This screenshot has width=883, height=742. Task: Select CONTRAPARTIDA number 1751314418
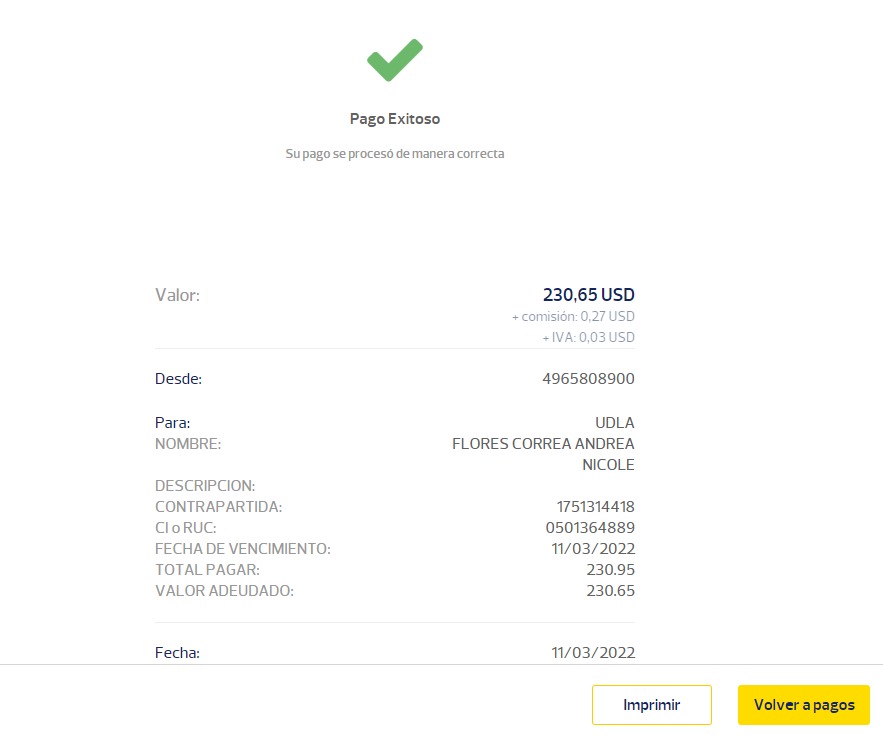click(595, 507)
